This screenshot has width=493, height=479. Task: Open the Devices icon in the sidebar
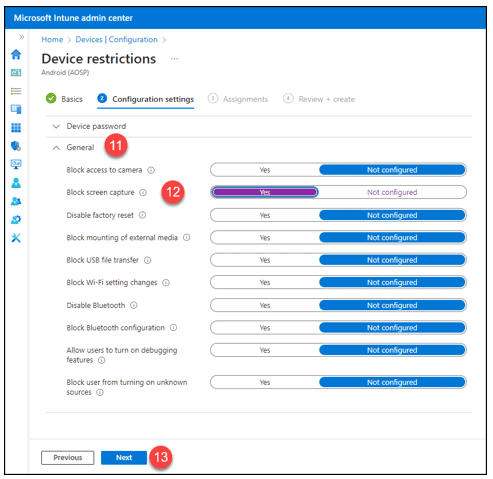[x=16, y=109]
